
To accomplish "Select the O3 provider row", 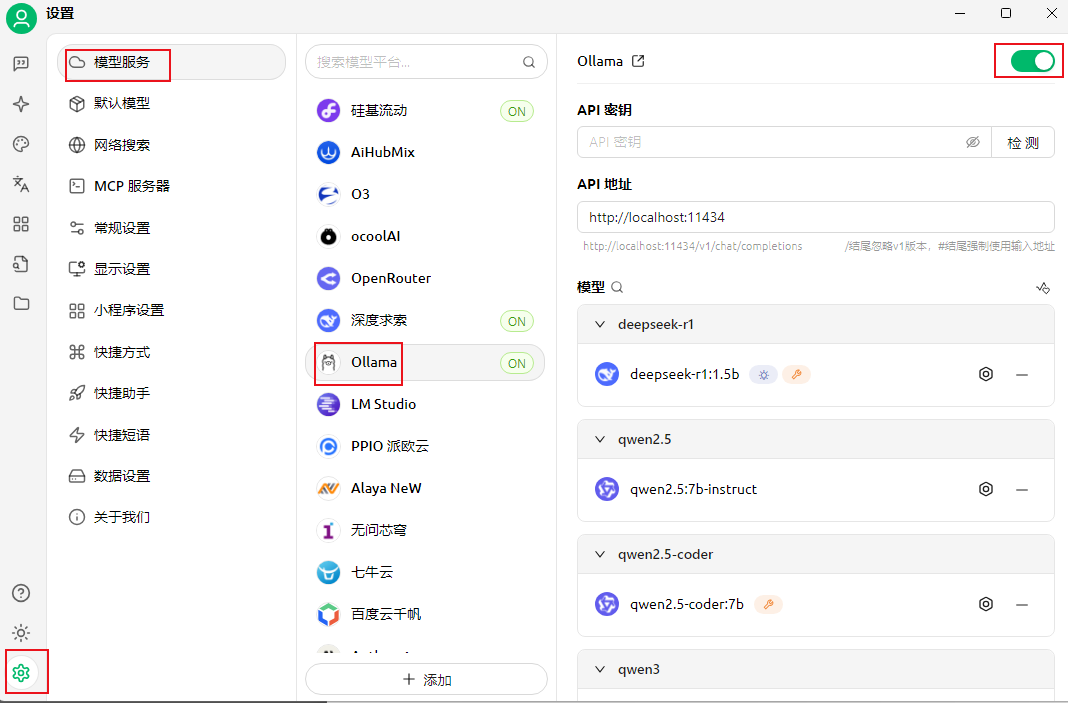I will coord(425,194).
